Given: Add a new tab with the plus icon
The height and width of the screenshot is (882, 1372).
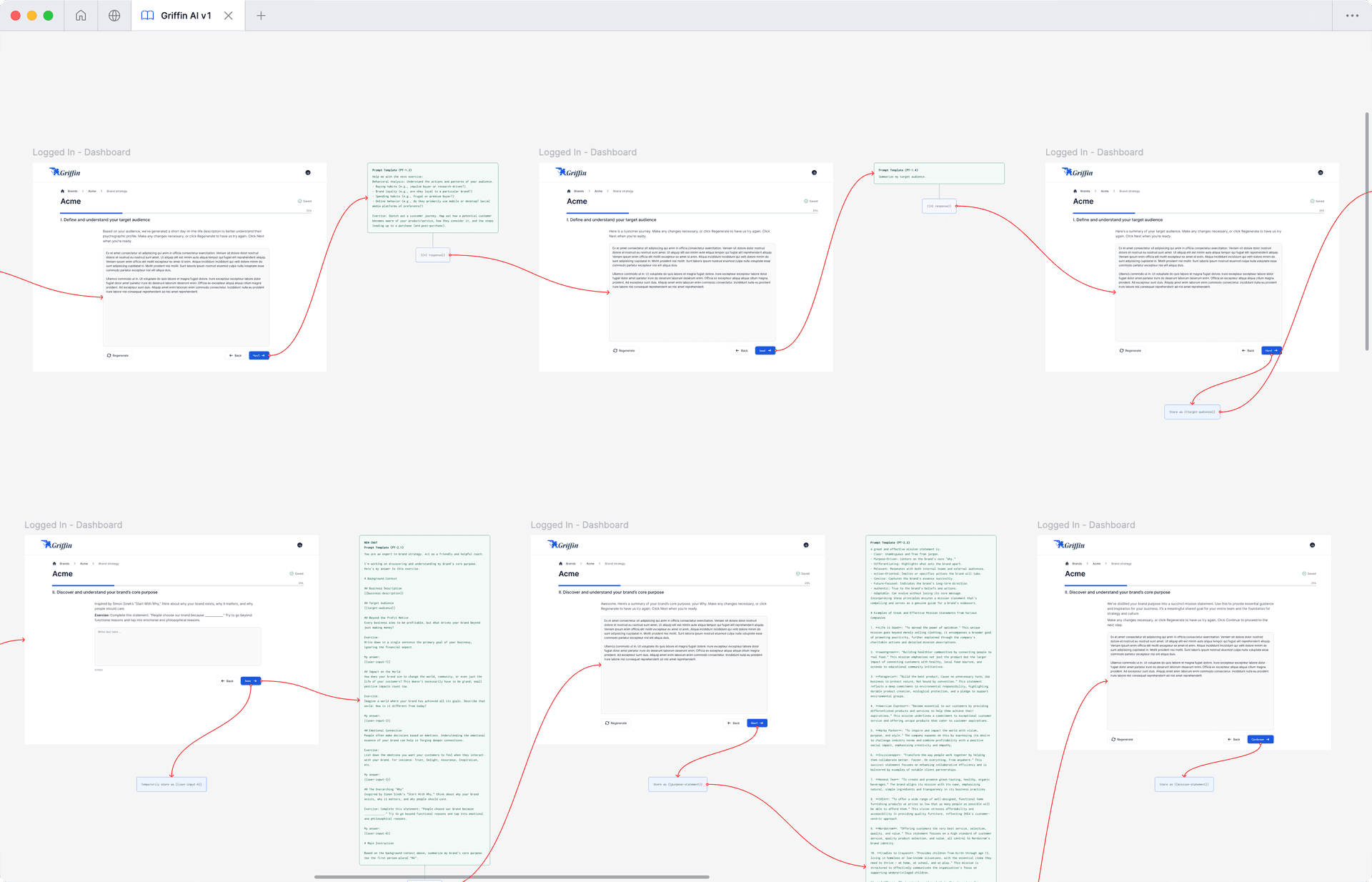Looking at the screenshot, I should (261, 15).
